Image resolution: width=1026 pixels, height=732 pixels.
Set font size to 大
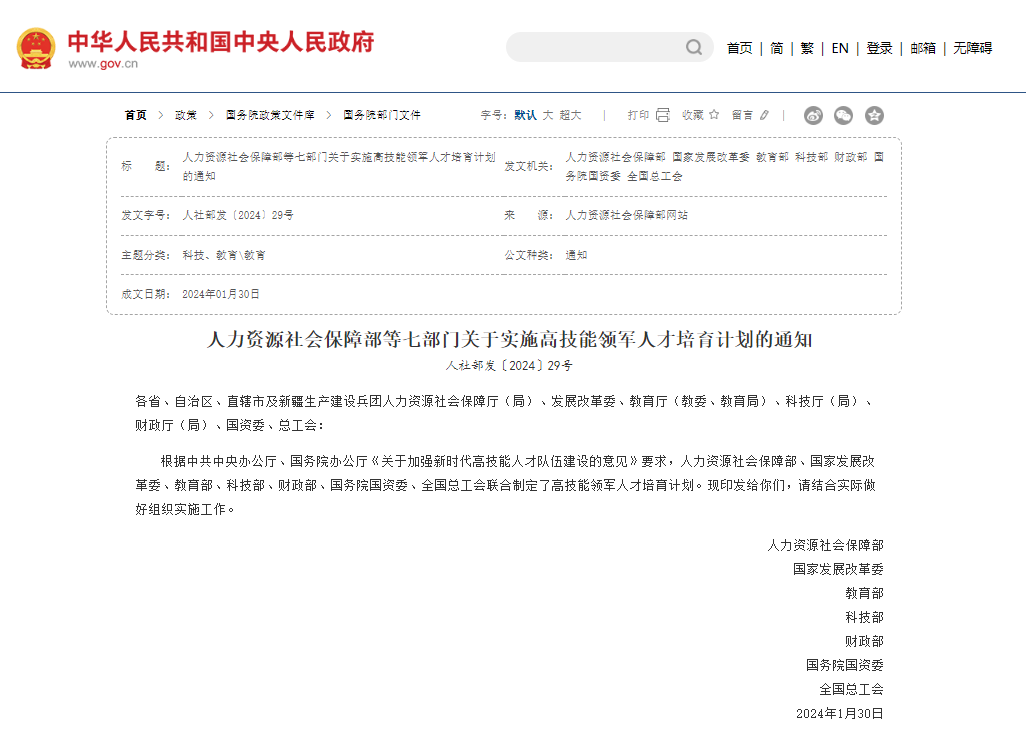pyautogui.click(x=548, y=115)
